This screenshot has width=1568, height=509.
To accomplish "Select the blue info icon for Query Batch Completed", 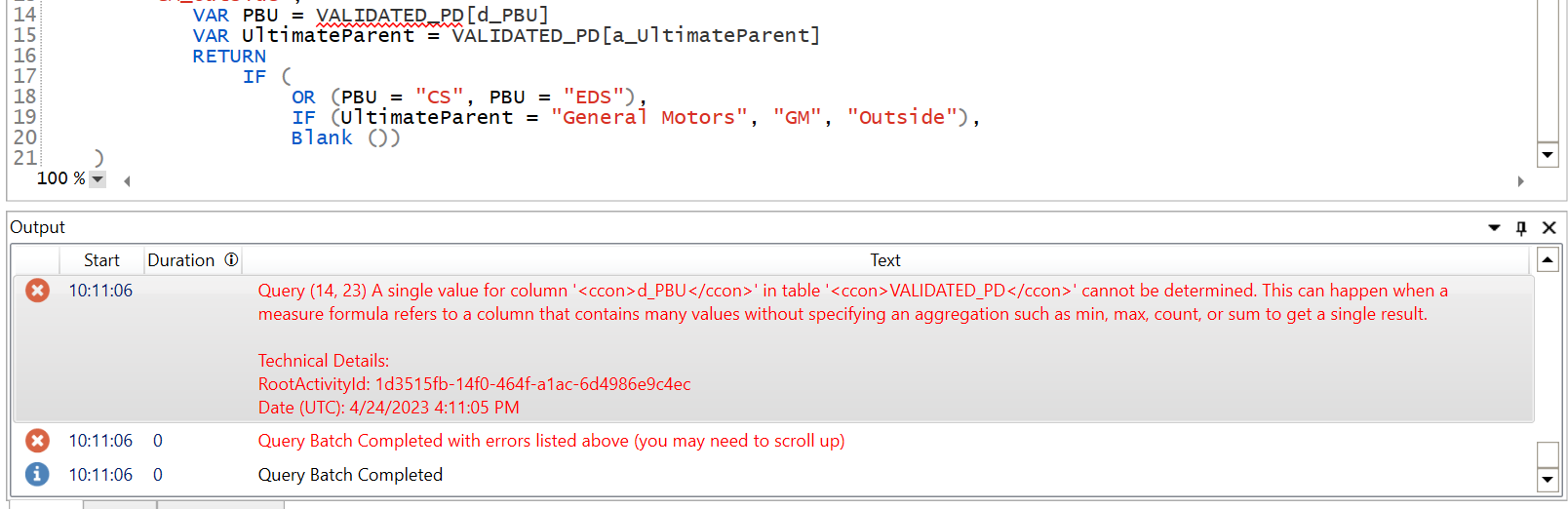I will pos(37,474).
